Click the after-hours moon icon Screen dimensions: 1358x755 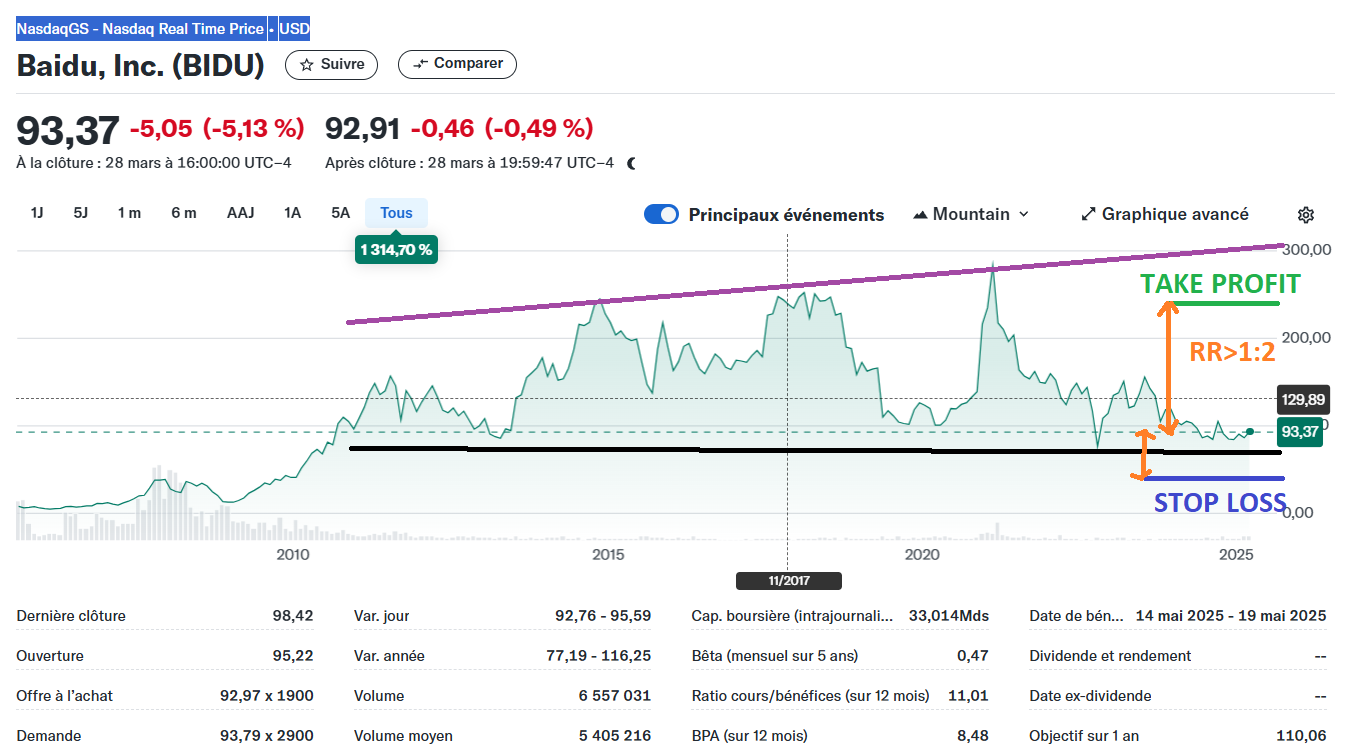coord(631,163)
